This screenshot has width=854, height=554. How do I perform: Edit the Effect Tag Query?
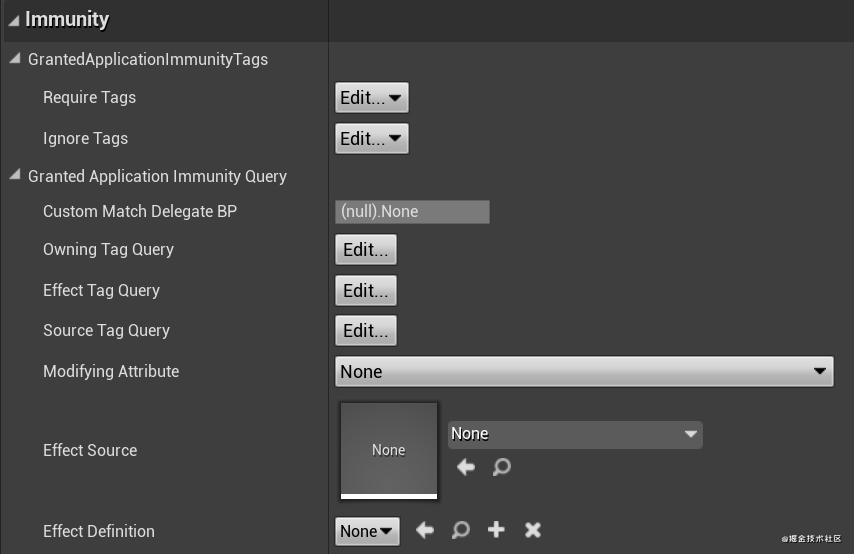click(x=366, y=290)
